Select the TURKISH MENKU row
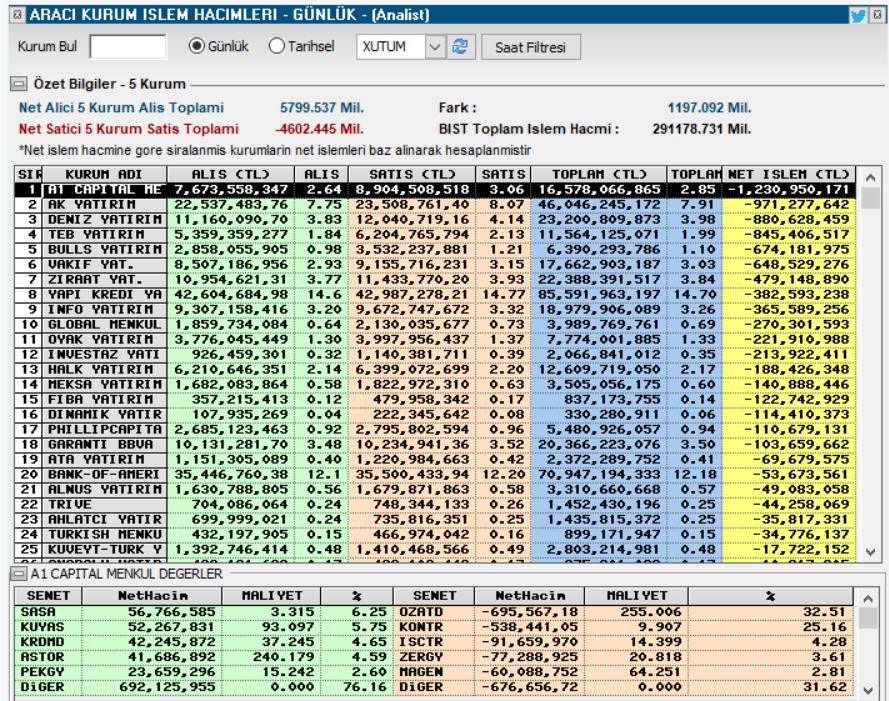This screenshot has height=701, width=889. pyautogui.click(x=435, y=535)
